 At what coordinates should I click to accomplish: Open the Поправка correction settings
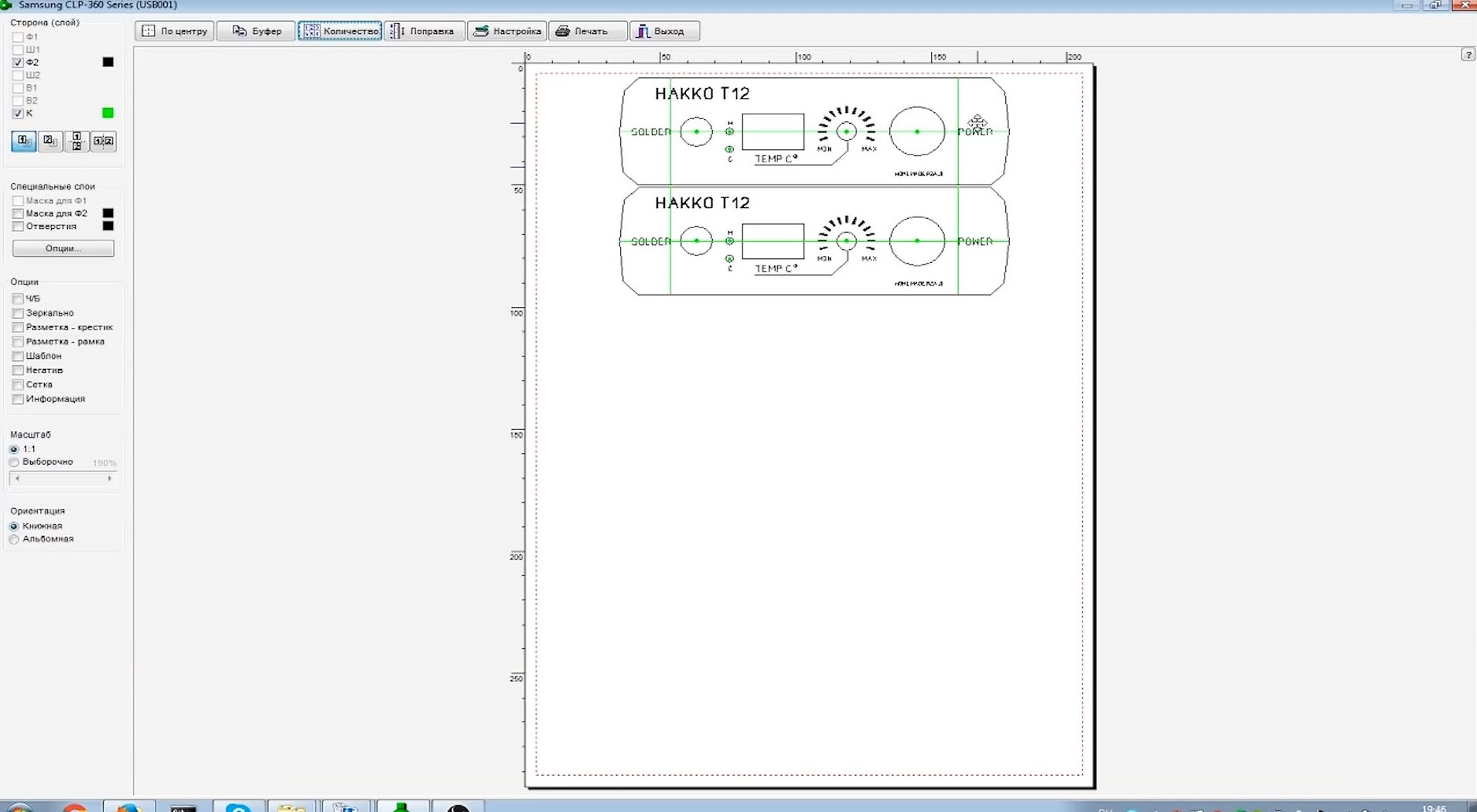click(424, 31)
